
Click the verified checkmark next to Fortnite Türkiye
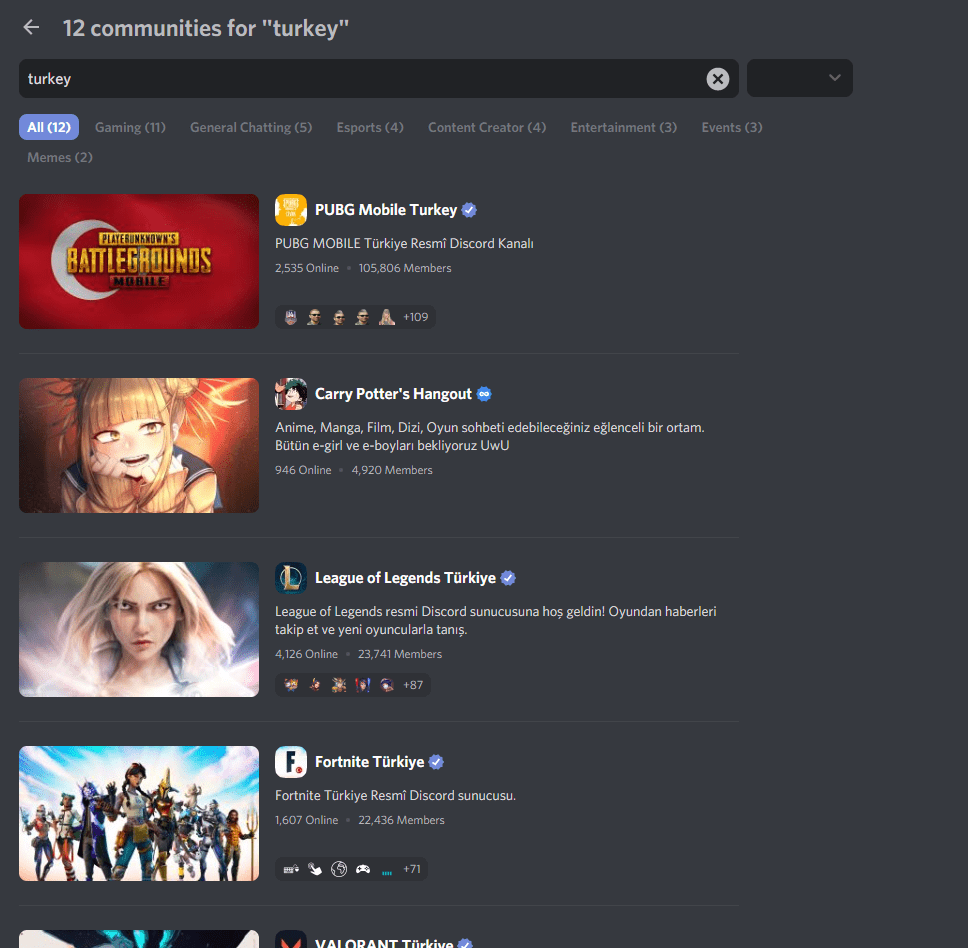(x=436, y=762)
